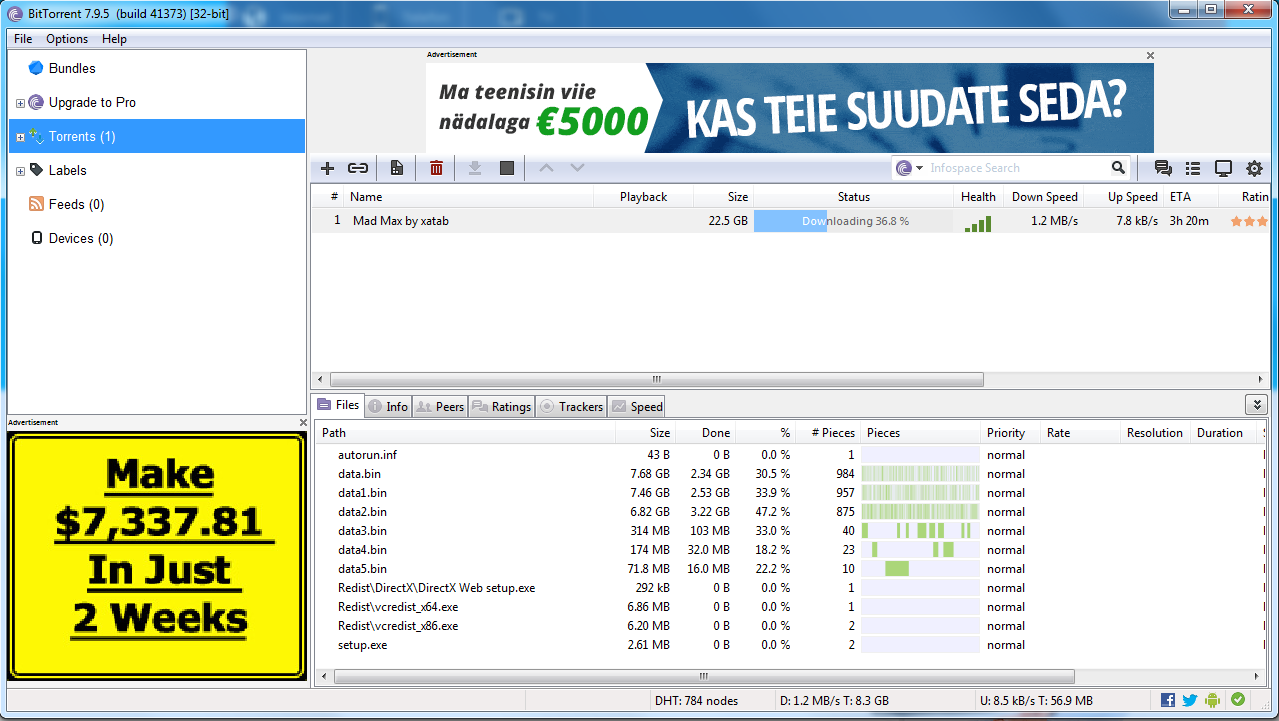This screenshot has width=1279, height=721.
Task: Click the green network OK checkmark icon
Action: (x=1238, y=700)
